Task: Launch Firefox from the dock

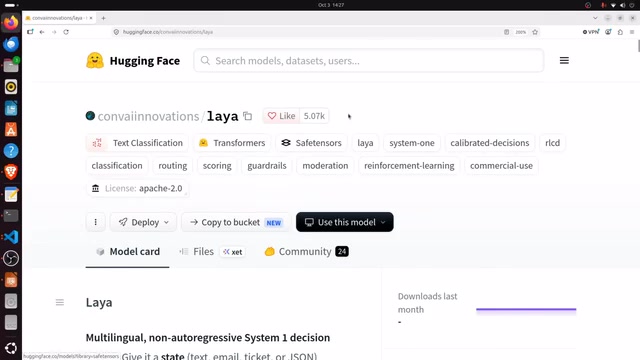Action: 11,22
